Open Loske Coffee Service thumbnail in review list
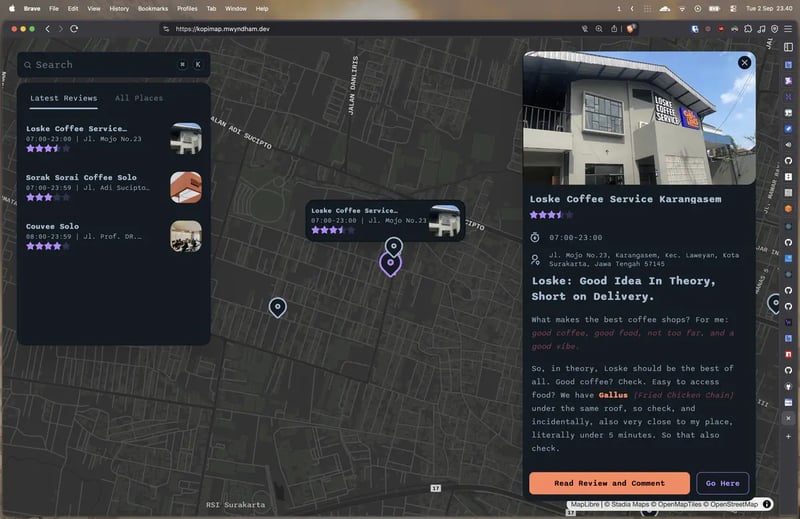This screenshot has width=800, height=519. (x=186, y=138)
